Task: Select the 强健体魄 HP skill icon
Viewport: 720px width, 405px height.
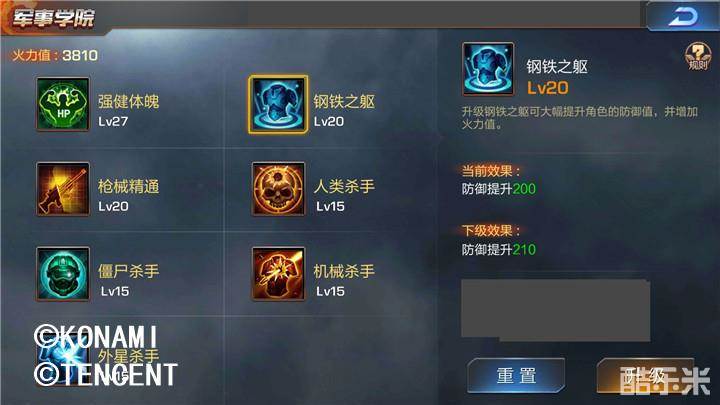Action: 63,104
